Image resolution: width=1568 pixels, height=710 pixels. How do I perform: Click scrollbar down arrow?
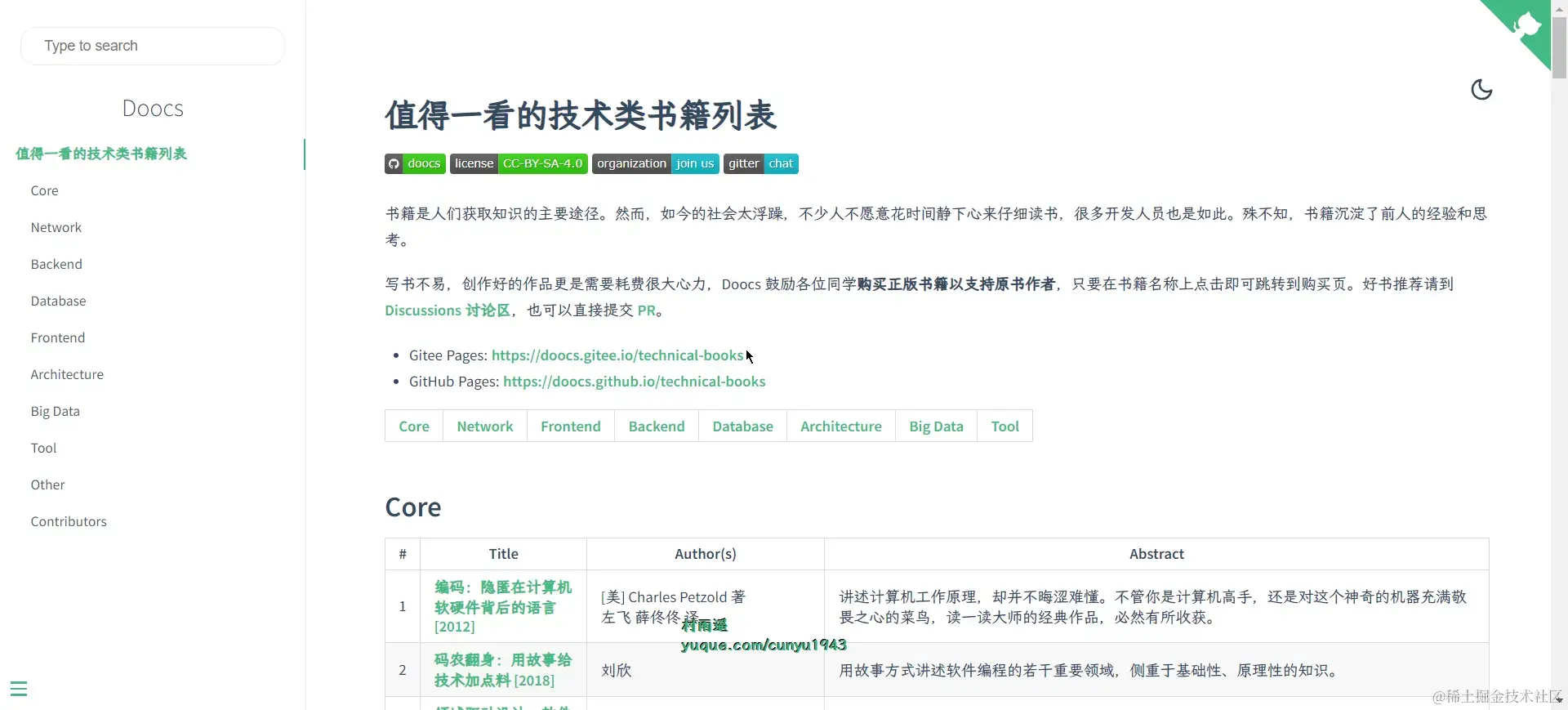pos(1559,702)
